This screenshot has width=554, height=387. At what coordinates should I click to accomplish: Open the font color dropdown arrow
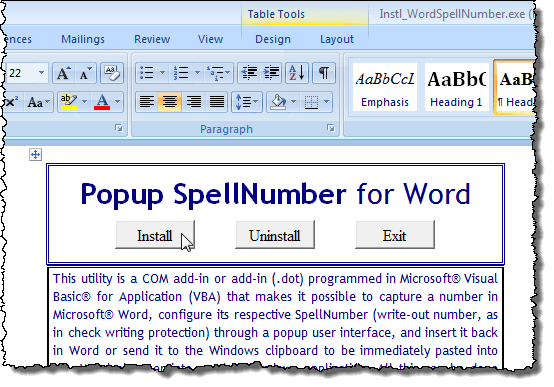click(118, 102)
